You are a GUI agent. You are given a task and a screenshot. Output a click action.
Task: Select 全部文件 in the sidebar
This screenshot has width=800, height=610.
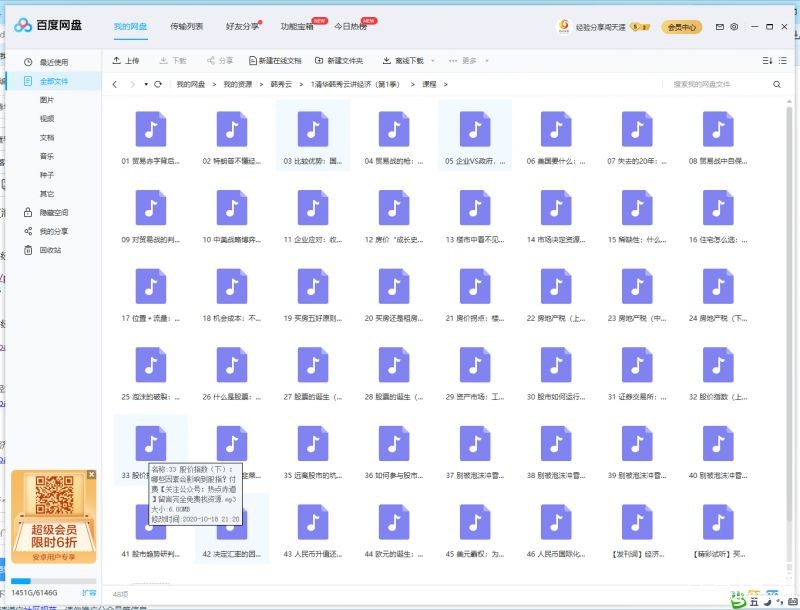(x=53, y=81)
